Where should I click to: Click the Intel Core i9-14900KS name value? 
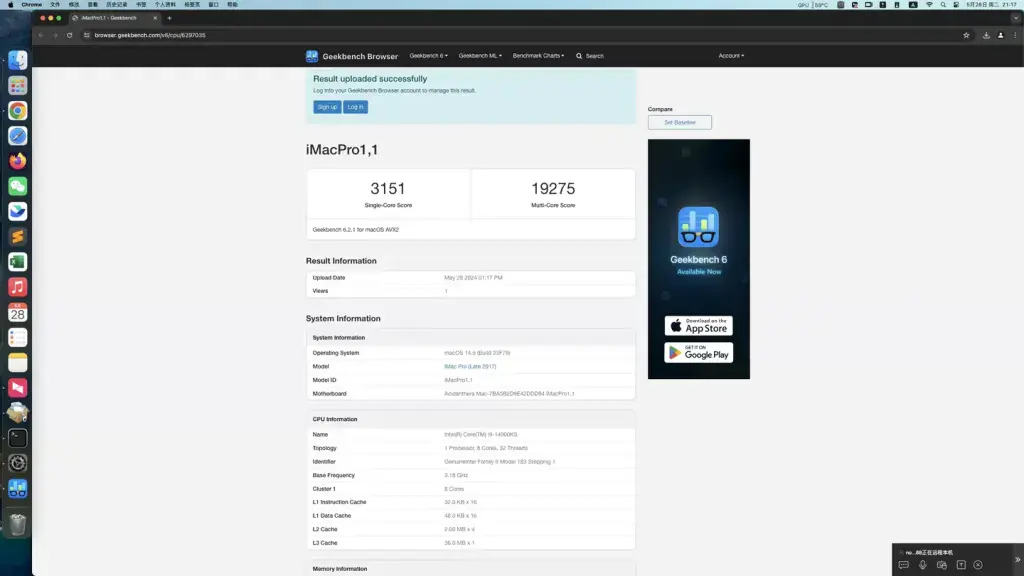tap(481, 434)
